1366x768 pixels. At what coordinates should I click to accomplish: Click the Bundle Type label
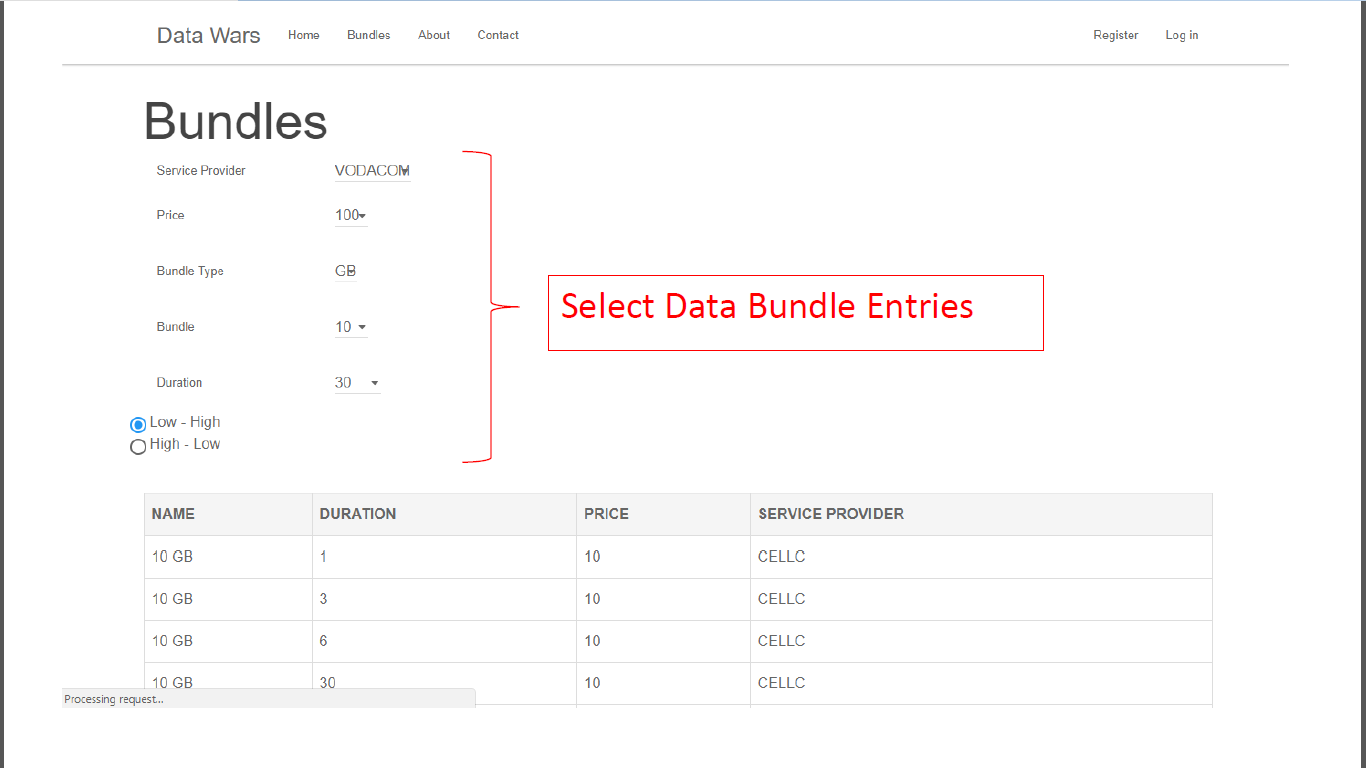pos(190,271)
